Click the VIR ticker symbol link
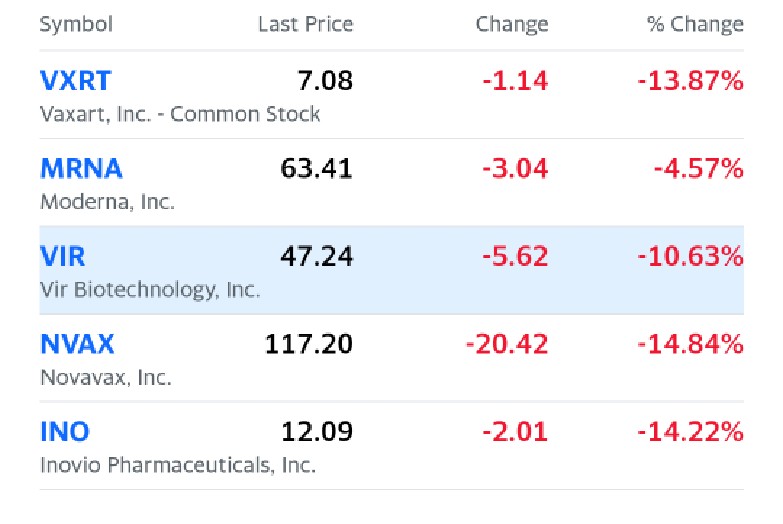This screenshot has height=524, width=783. pos(63,257)
